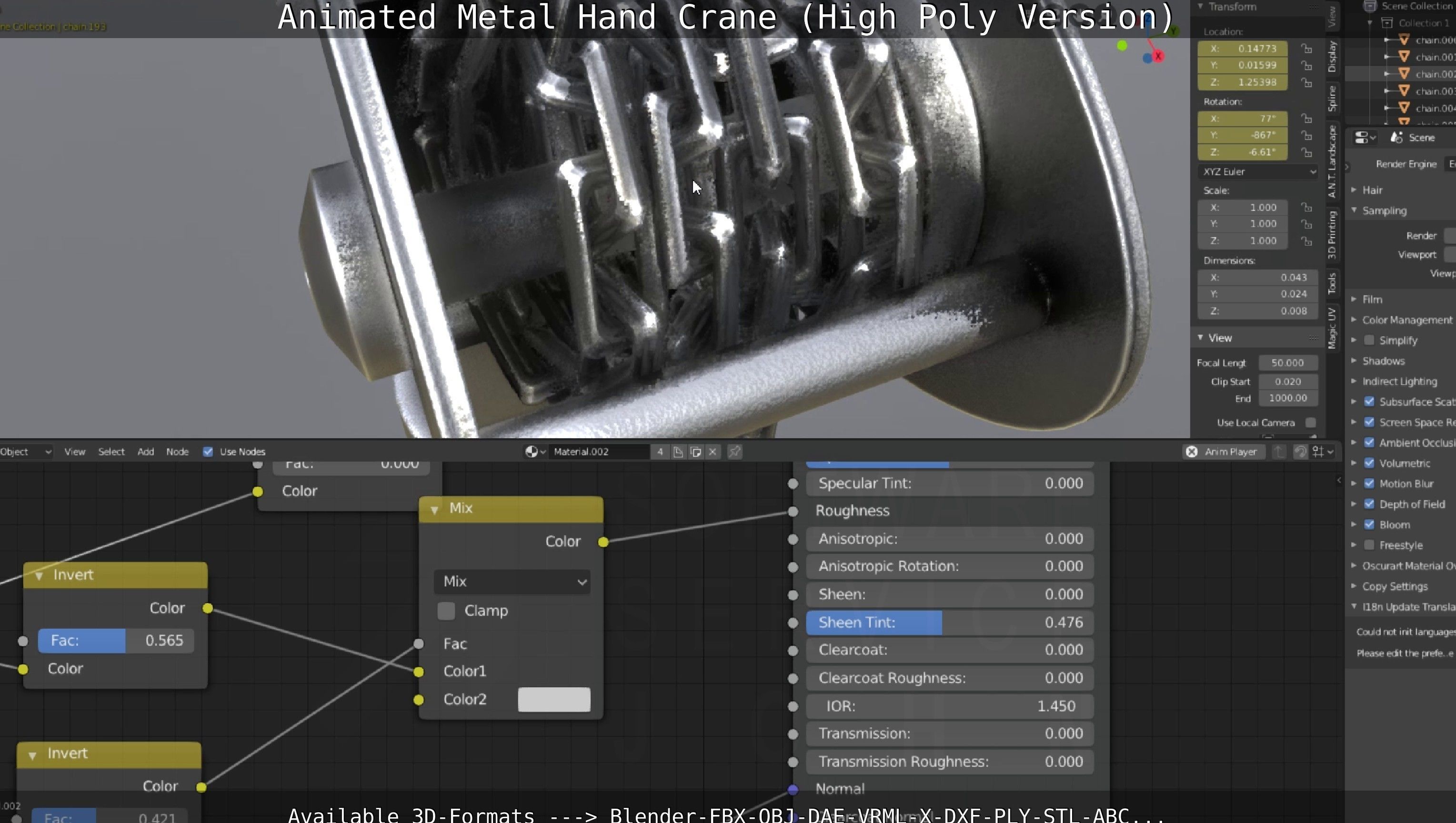Expand the Shadows panel
Screen dimensions: 1456x823
(1354, 361)
